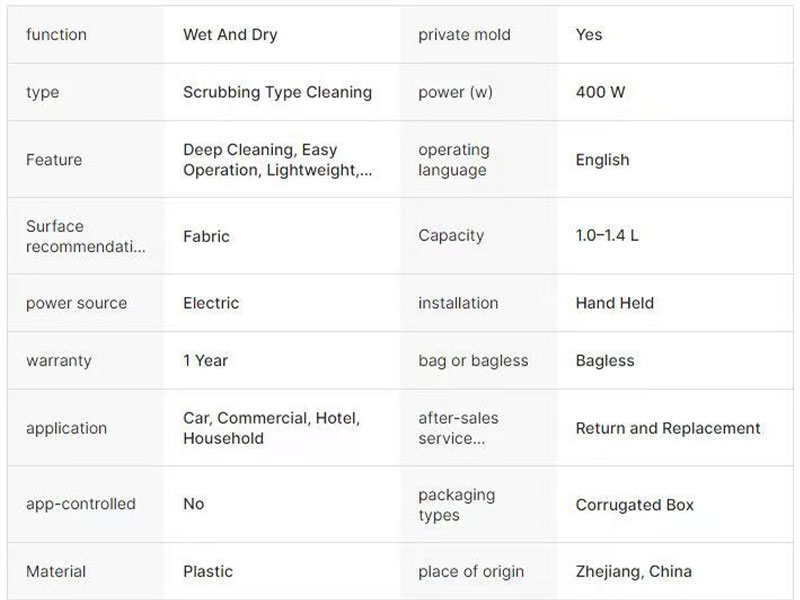Click the 'Car, Commercial, Hotel, Household' application value
800x600 pixels.
(x=271, y=428)
